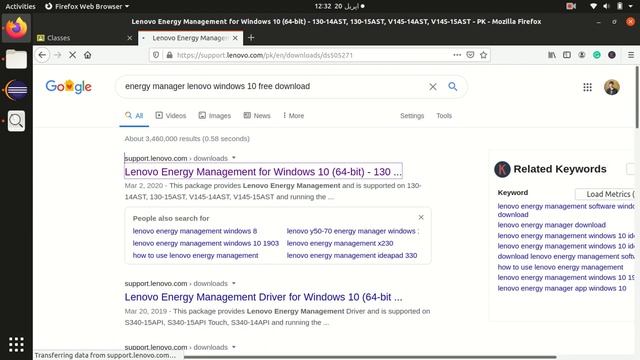Switch to Images results
The width and height of the screenshot is (640, 360).
[215, 116]
